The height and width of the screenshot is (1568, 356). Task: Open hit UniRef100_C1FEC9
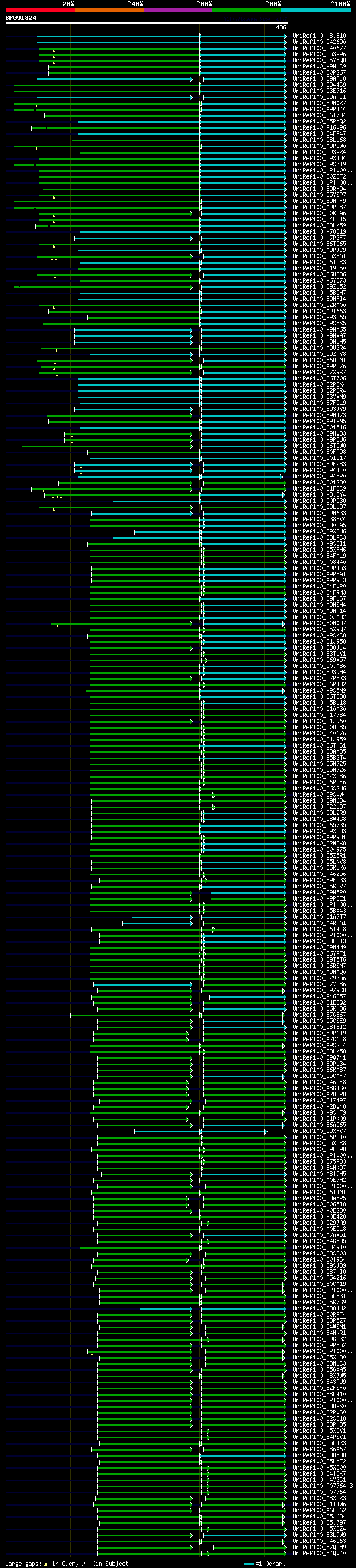coord(319,489)
